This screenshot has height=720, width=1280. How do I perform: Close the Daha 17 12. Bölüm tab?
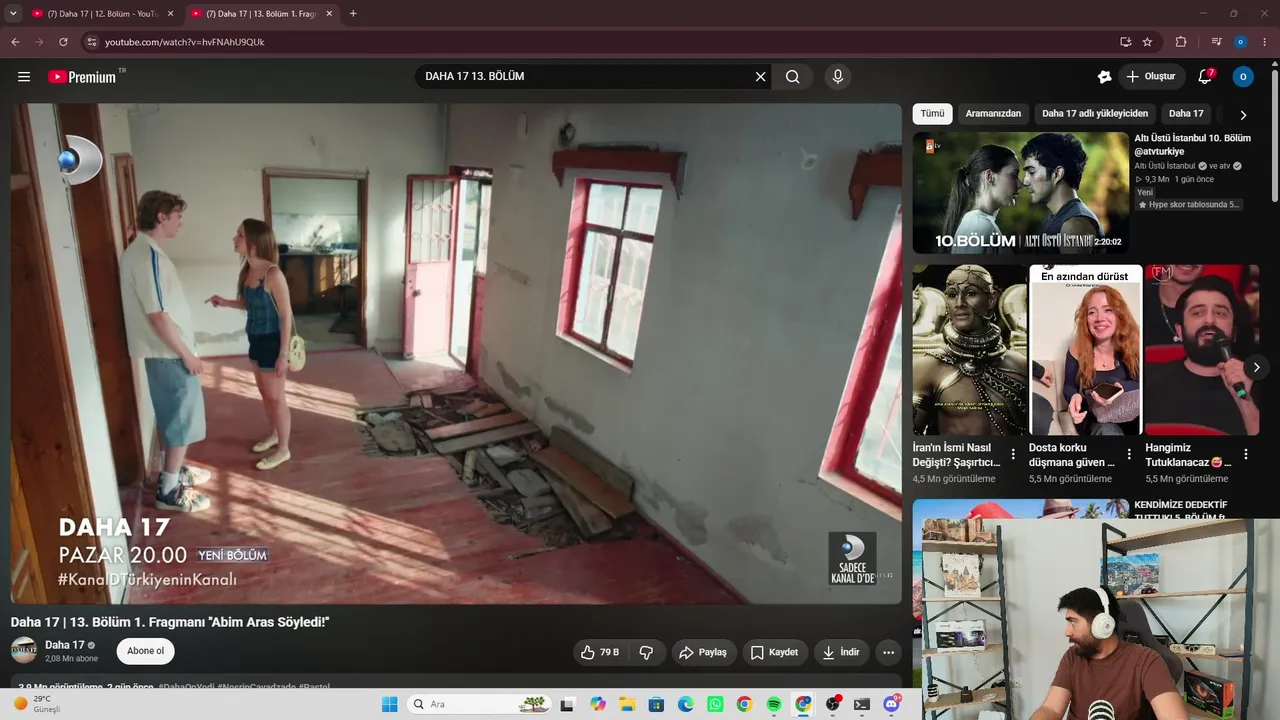coord(170,14)
